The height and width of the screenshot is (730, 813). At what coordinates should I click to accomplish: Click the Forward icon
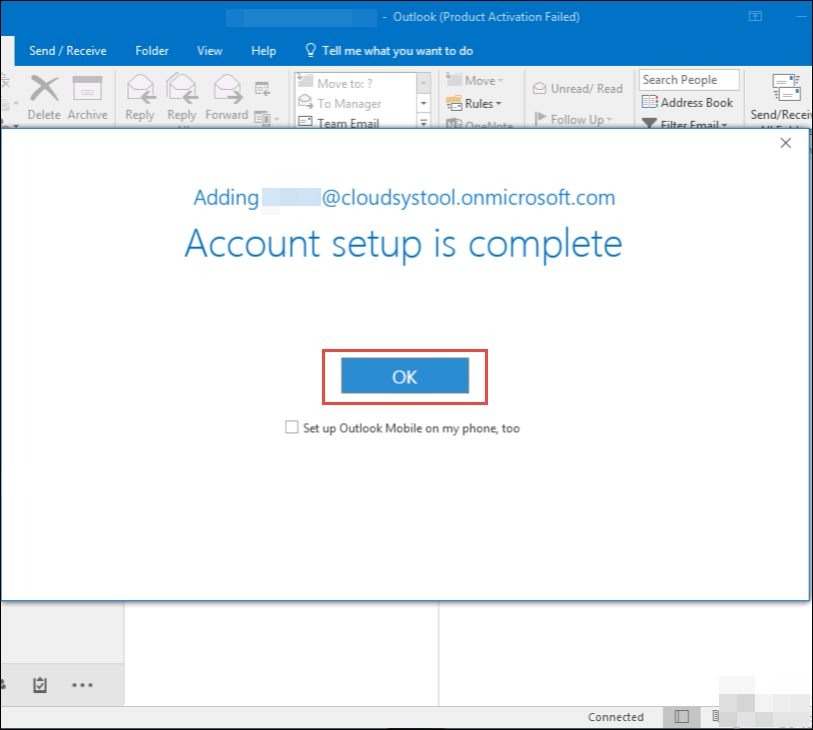(x=227, y=97)
